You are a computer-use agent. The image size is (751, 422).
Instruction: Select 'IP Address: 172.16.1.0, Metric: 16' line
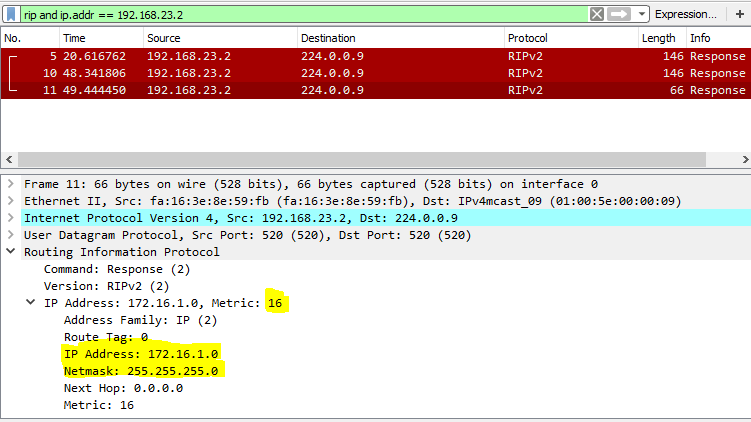tap(163, 303)
